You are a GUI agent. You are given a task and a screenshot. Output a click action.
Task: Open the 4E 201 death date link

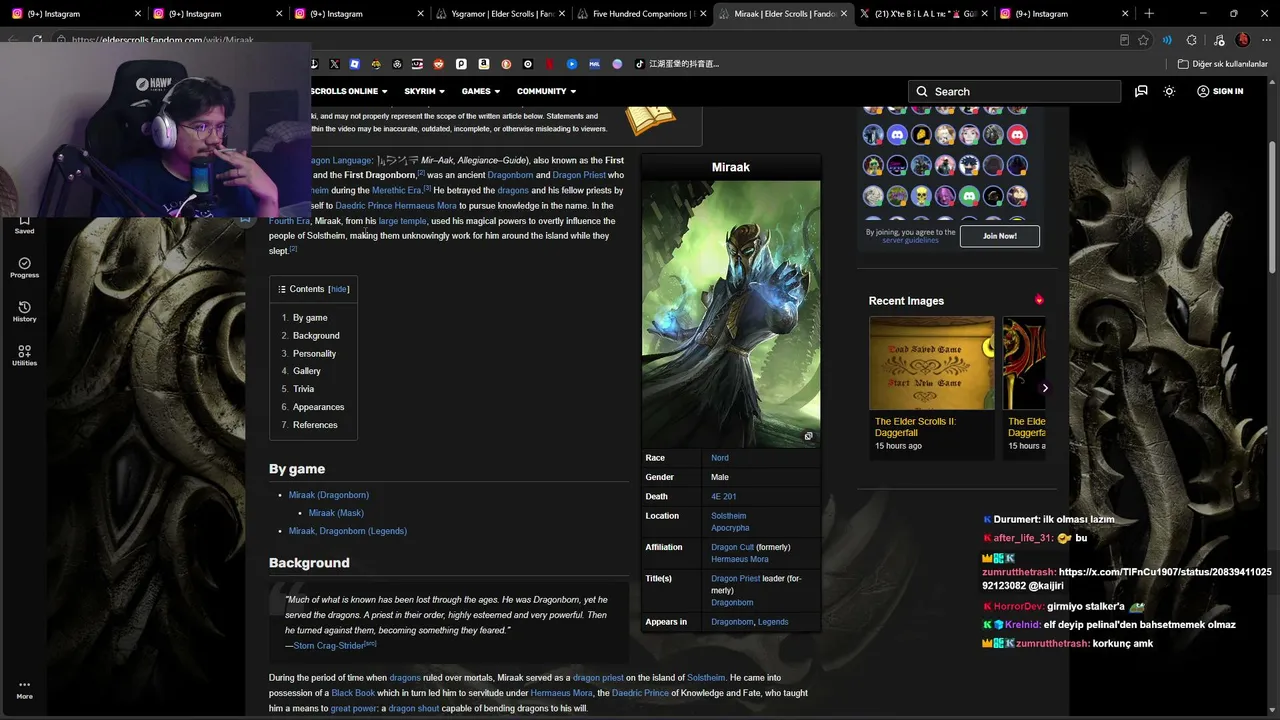click(x=724, y=497)
